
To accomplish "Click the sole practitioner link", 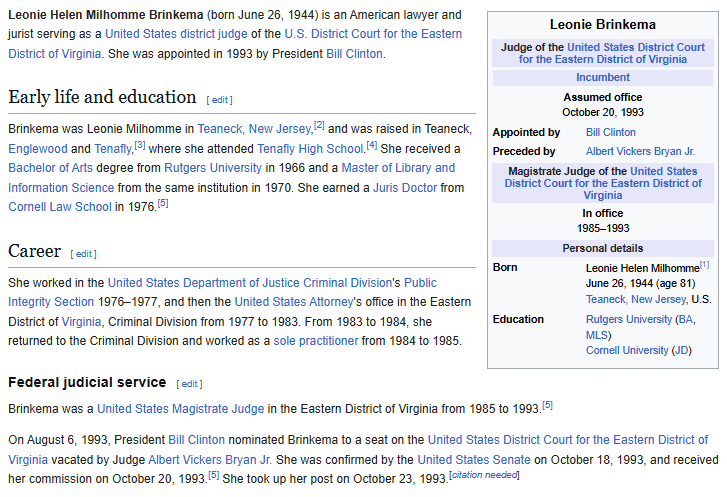I will coord(315,341).
